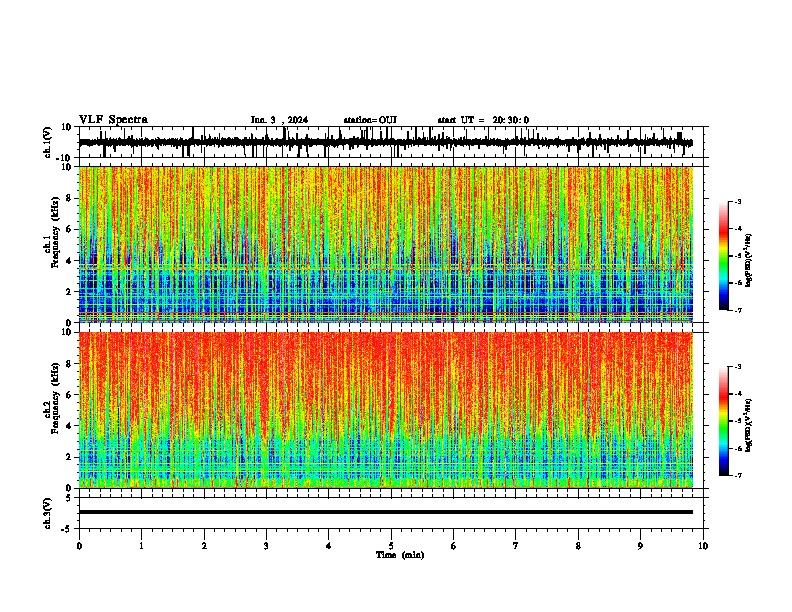Click time axis tick label "3"
This screenshot has height=612, width=792.
266,546
